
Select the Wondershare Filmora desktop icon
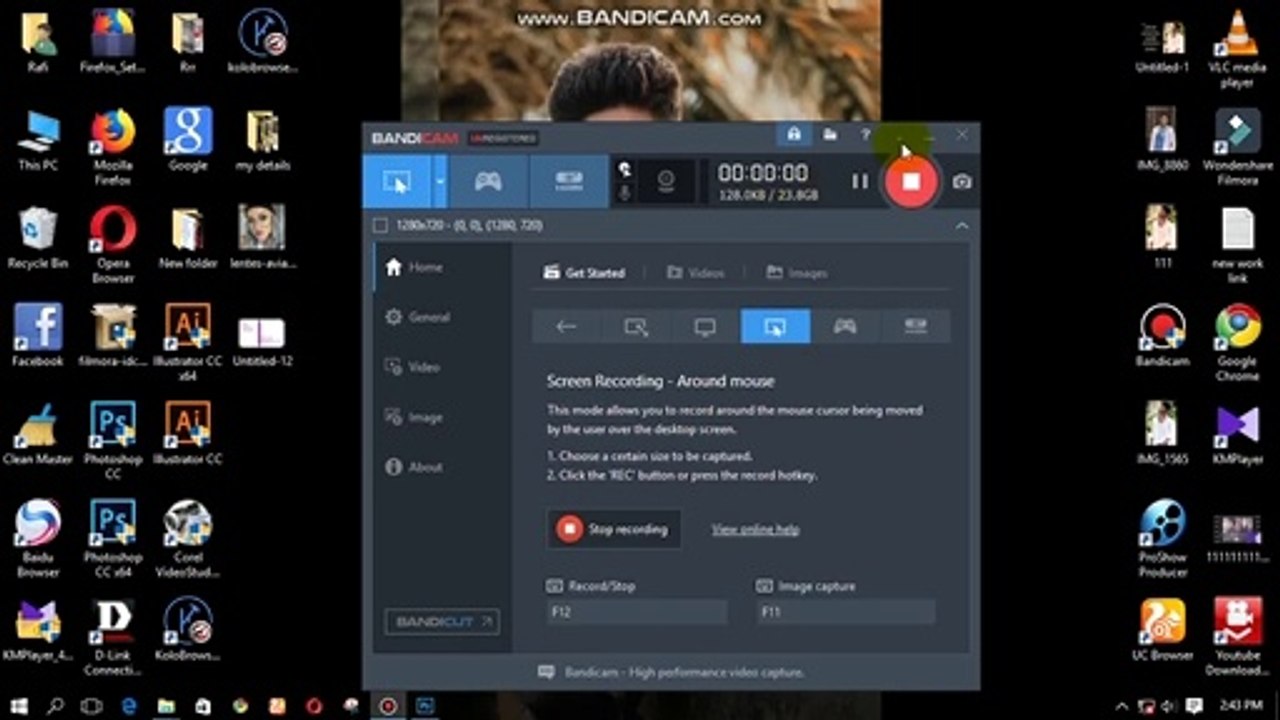pos(1237,147)
